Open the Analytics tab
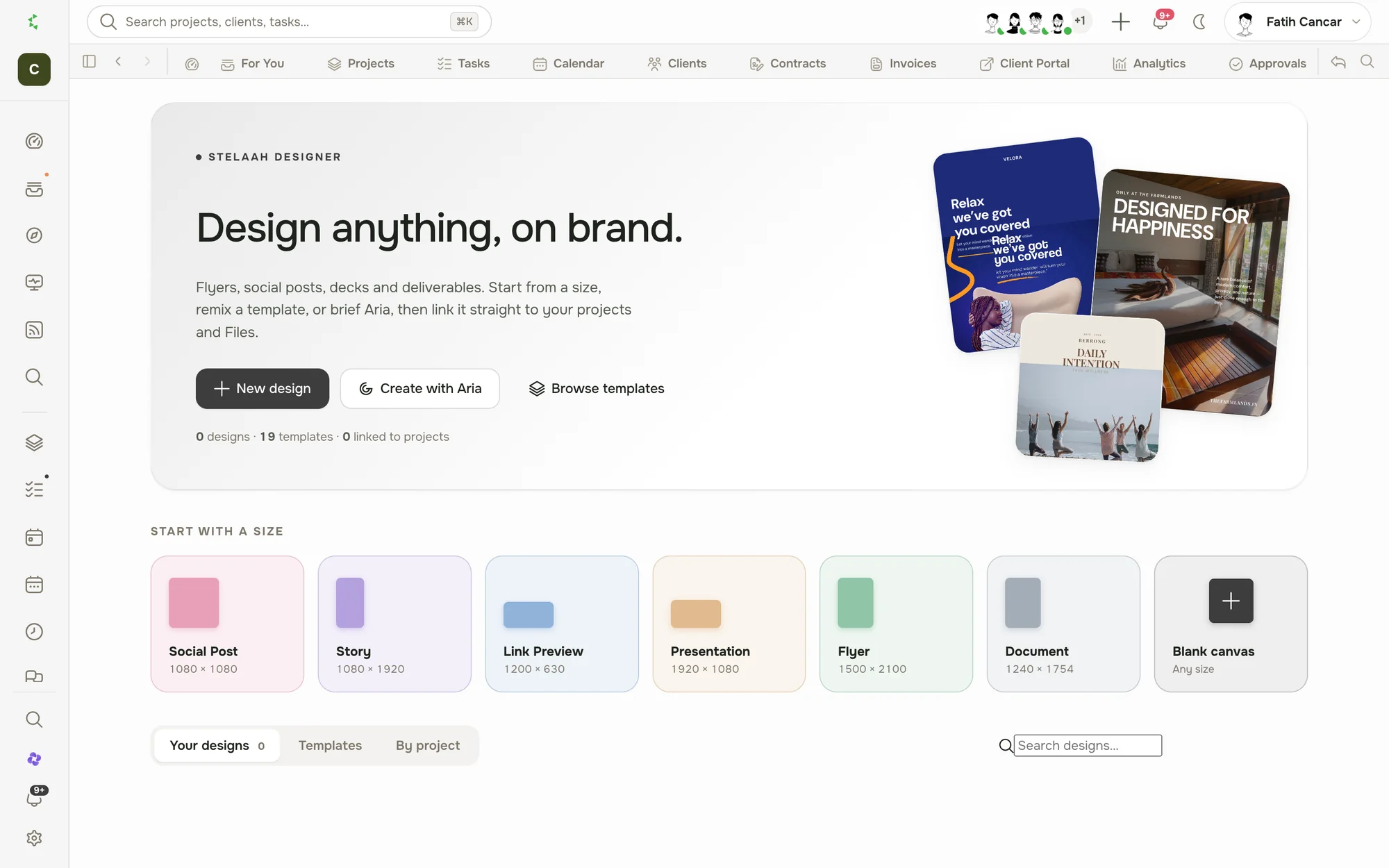Screen dimensions: 1389x868 [x=1149, y=64]
